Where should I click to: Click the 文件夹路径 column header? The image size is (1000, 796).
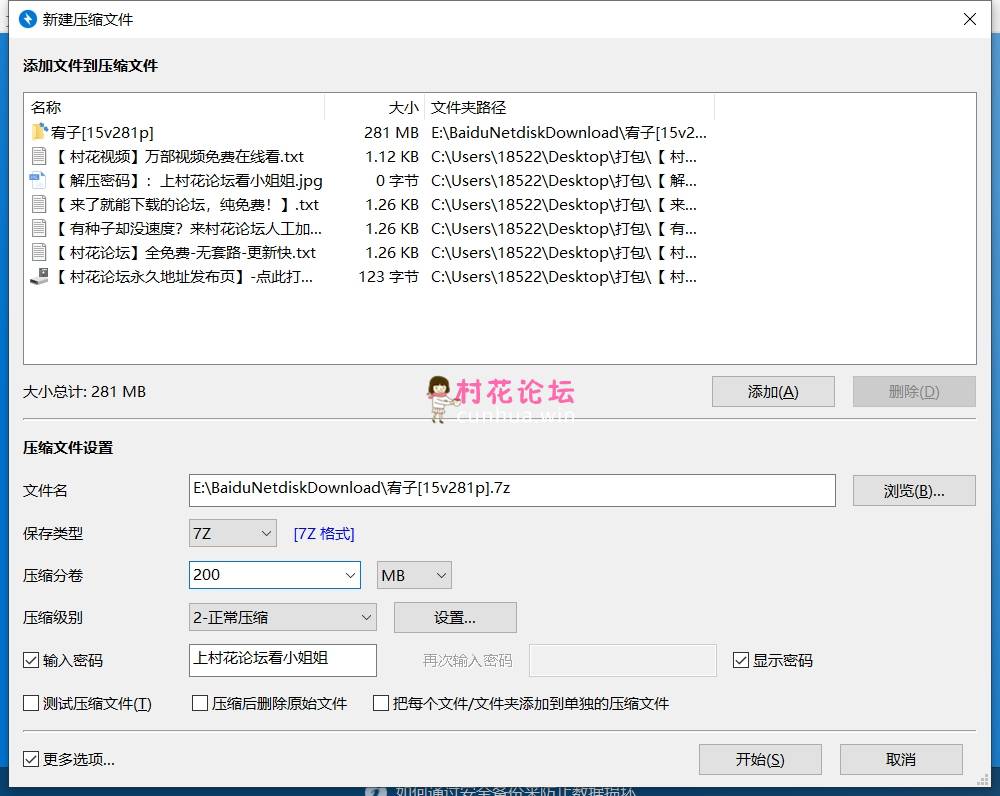click(x=570, y=107)
